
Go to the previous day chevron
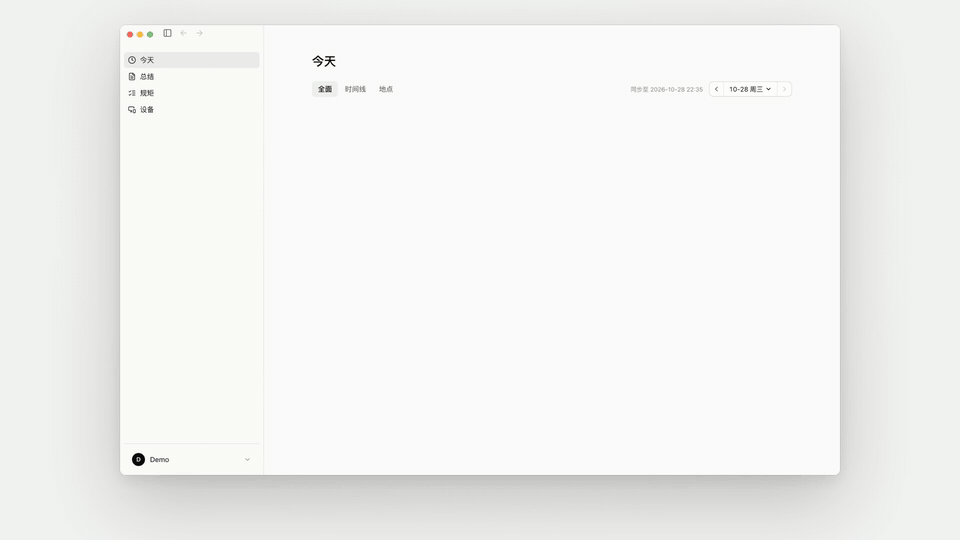[x=716, y=89]
